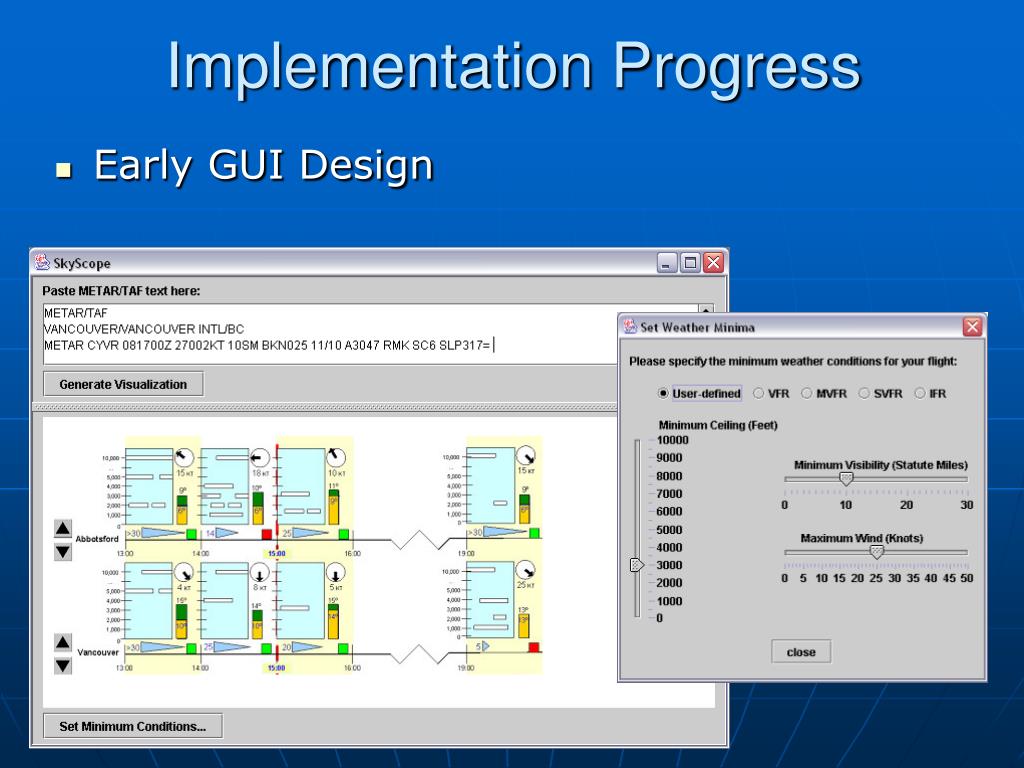The width and height of the screenshot is (1024, 768).
Task: Click Vancouver 8 KT wind compass
Action: click(x=260, y=573)
